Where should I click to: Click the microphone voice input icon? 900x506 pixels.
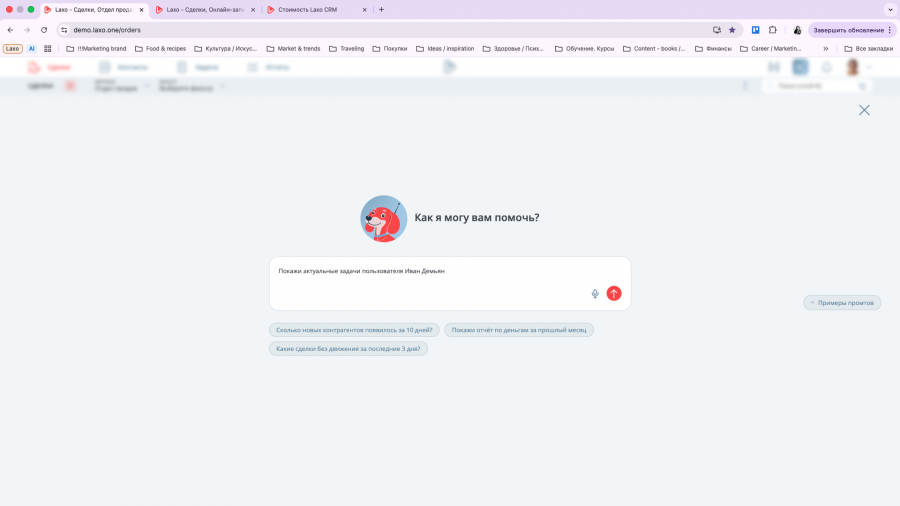(x=595, y=293)
